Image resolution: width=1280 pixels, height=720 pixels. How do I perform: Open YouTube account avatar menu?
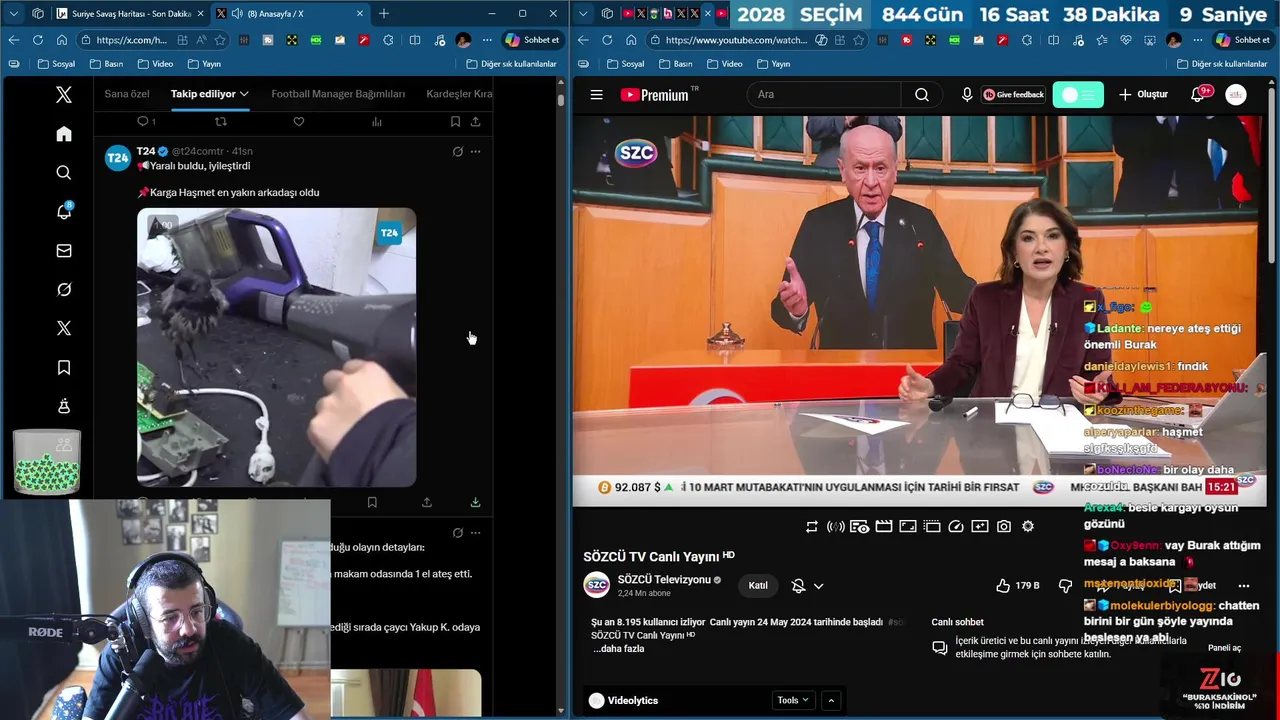[1236, 95]
